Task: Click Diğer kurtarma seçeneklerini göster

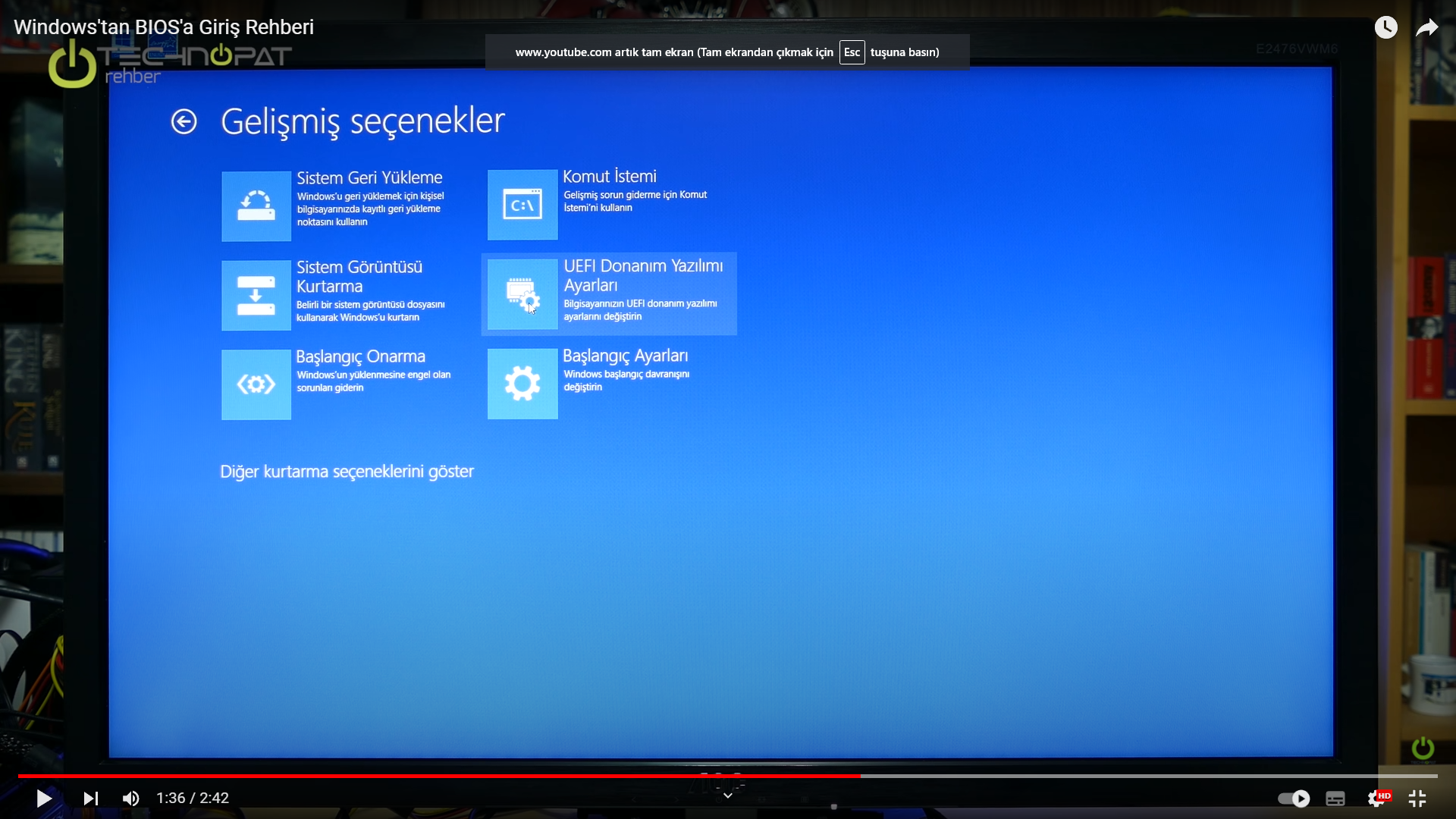Action: click(347, 472)
